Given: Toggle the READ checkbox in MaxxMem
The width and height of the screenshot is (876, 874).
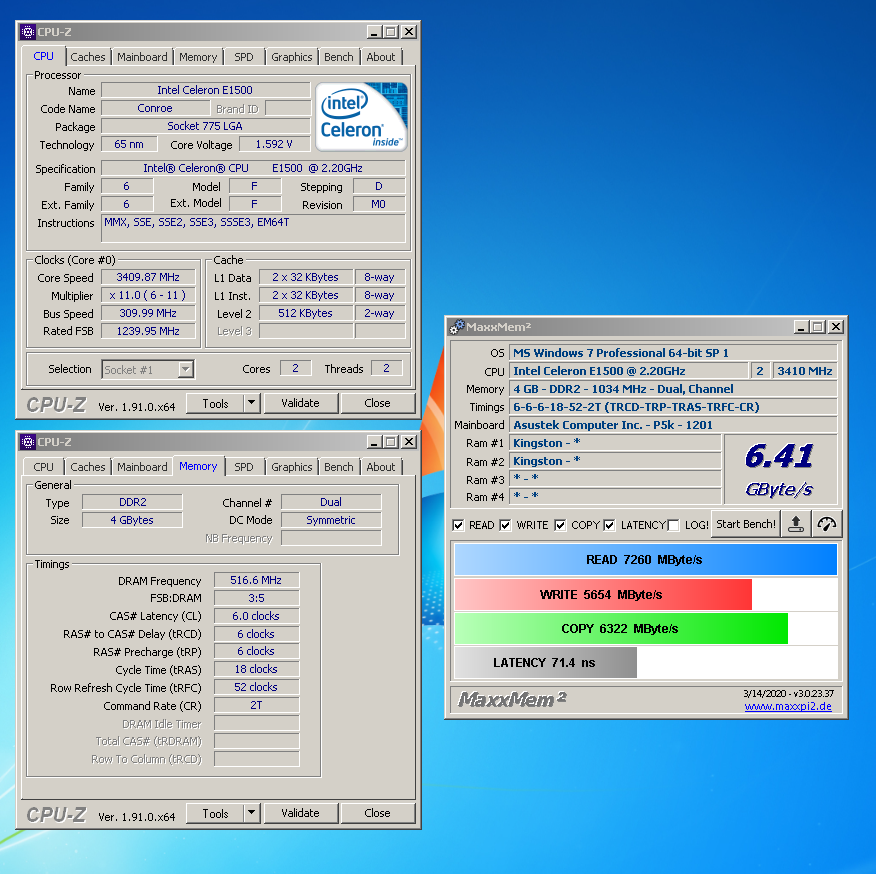Looking at the screenshot, I should [x=458, y=525].
